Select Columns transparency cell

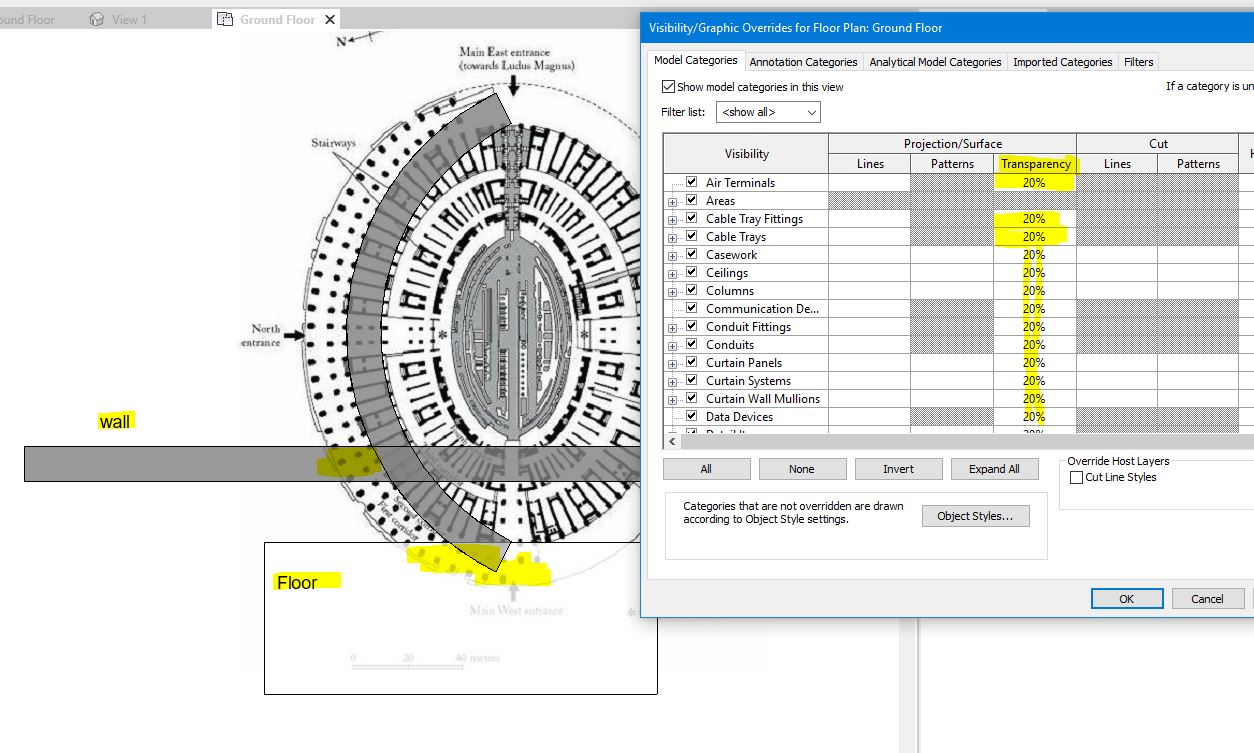pyautogui.click(x=1034, y=291)
